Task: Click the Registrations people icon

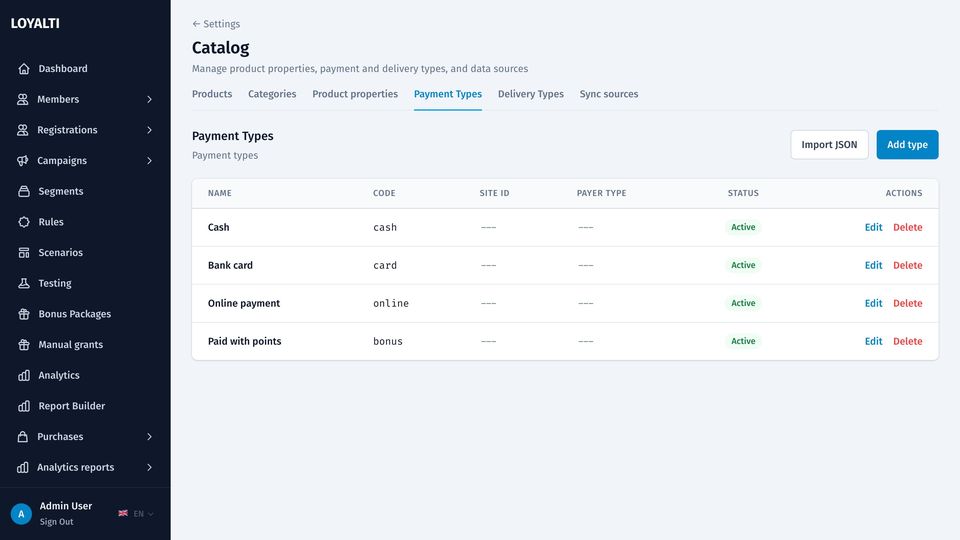Action: pyautogui.click(x=23, y=130)
